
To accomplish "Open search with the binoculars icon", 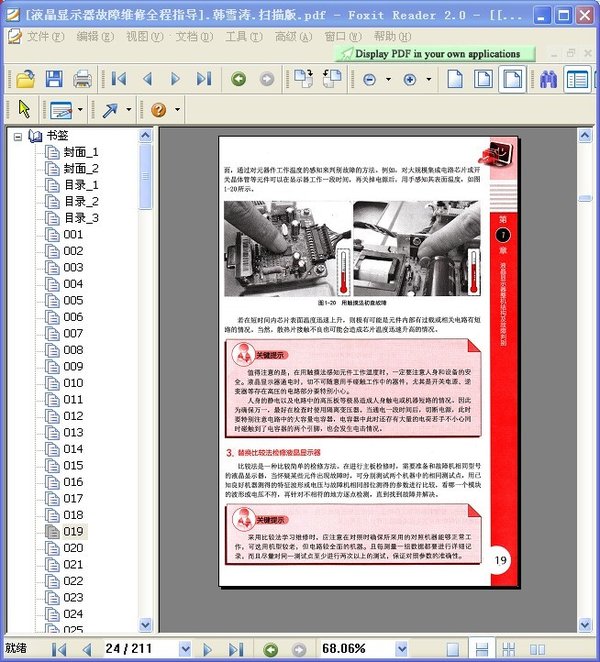I will point(548,79).
